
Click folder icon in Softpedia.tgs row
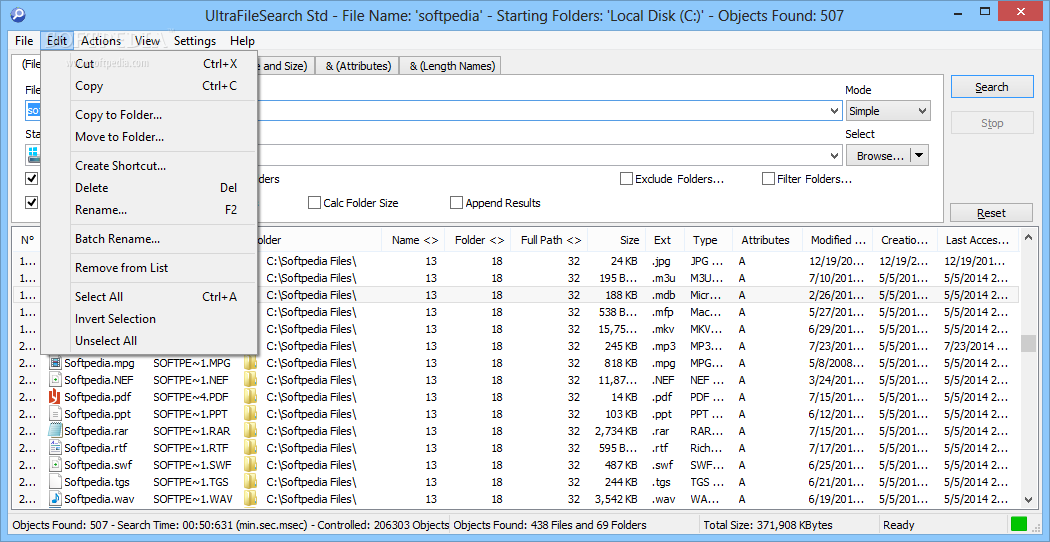pyautogui.click(x=250, y=482)
